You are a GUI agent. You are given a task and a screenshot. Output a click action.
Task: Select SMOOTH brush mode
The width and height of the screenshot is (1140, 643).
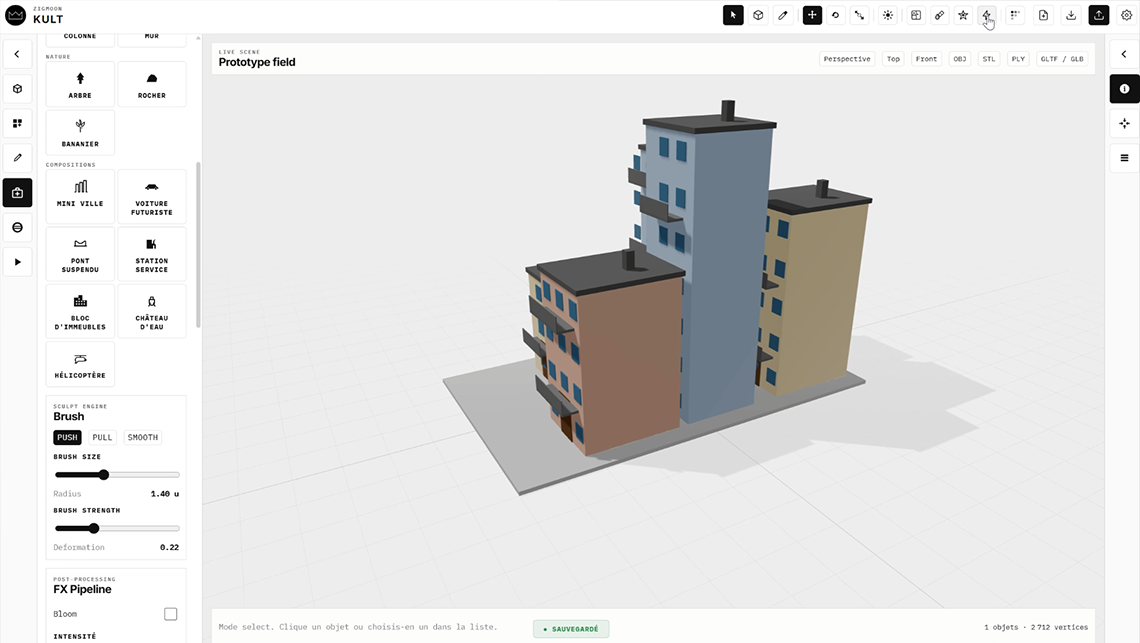pyautogui.click(x=143, y=437)
